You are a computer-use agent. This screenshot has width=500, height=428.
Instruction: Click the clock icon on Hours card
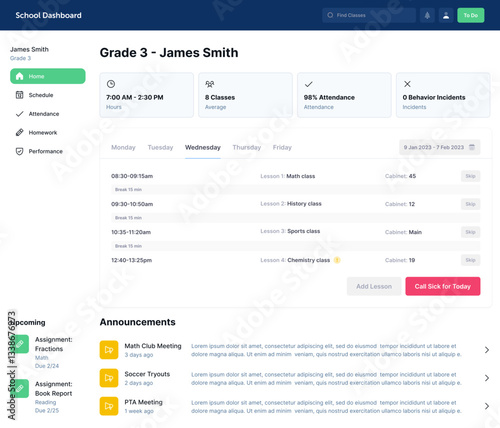[x=111, y=84]
